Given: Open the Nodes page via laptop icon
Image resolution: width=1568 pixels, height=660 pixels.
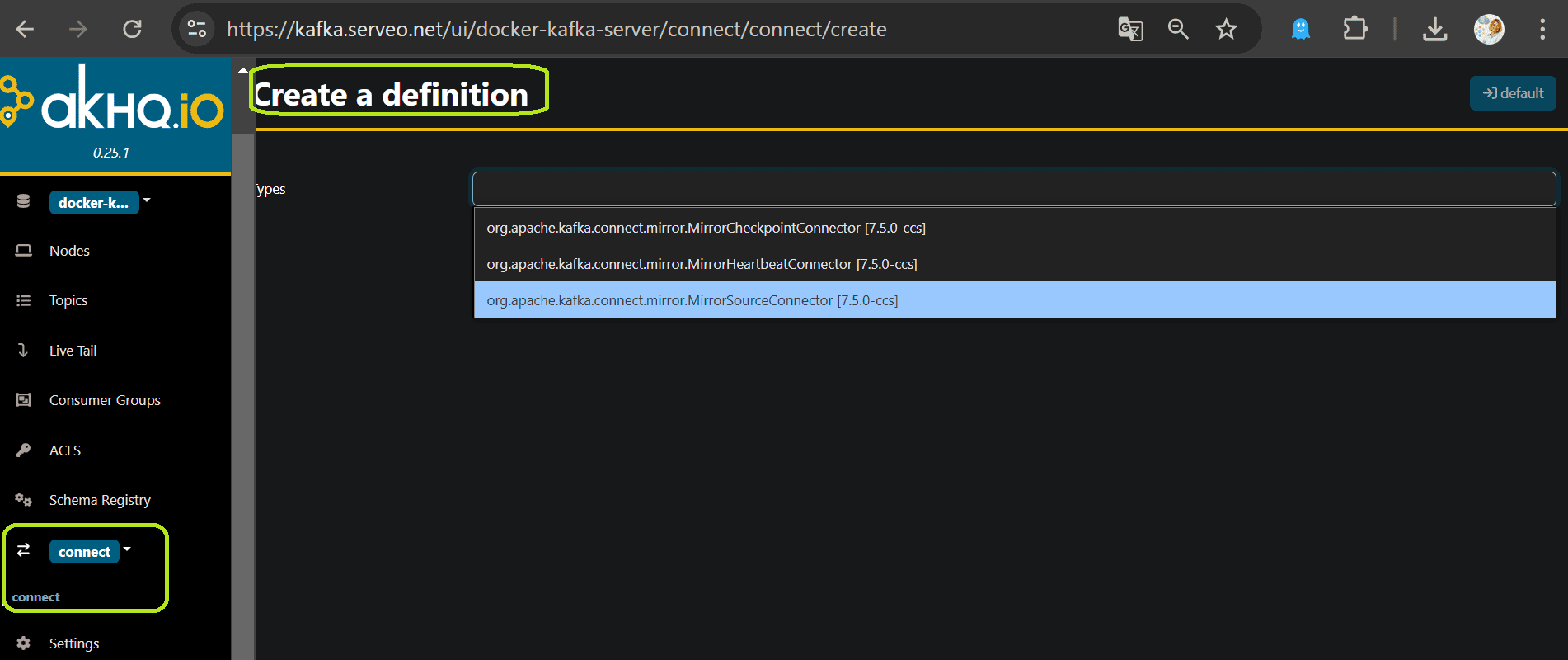Looking at the screenshot, I should click(x=24, y=250).
